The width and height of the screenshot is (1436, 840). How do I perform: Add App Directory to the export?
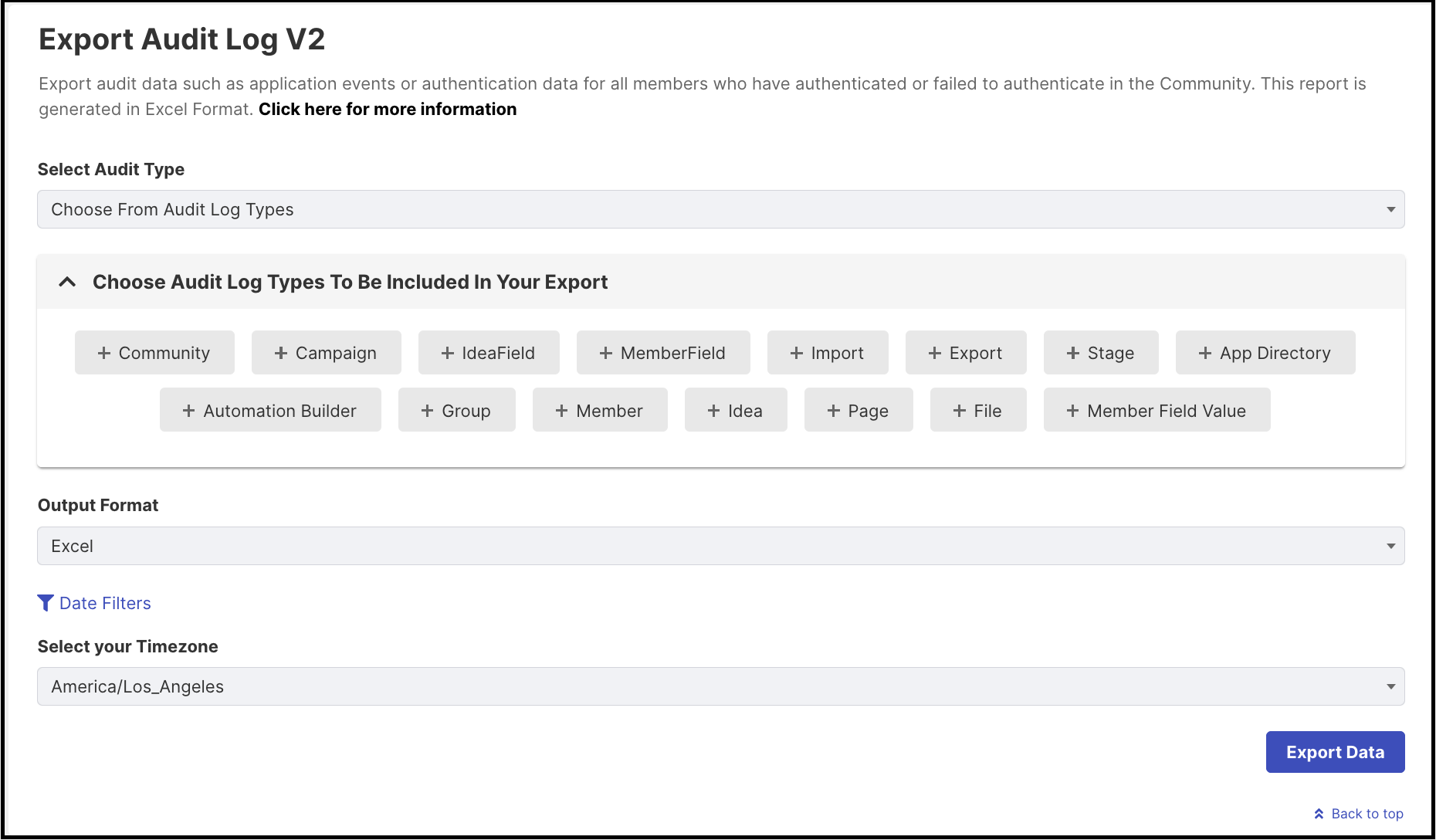[x=1265, y=353]
